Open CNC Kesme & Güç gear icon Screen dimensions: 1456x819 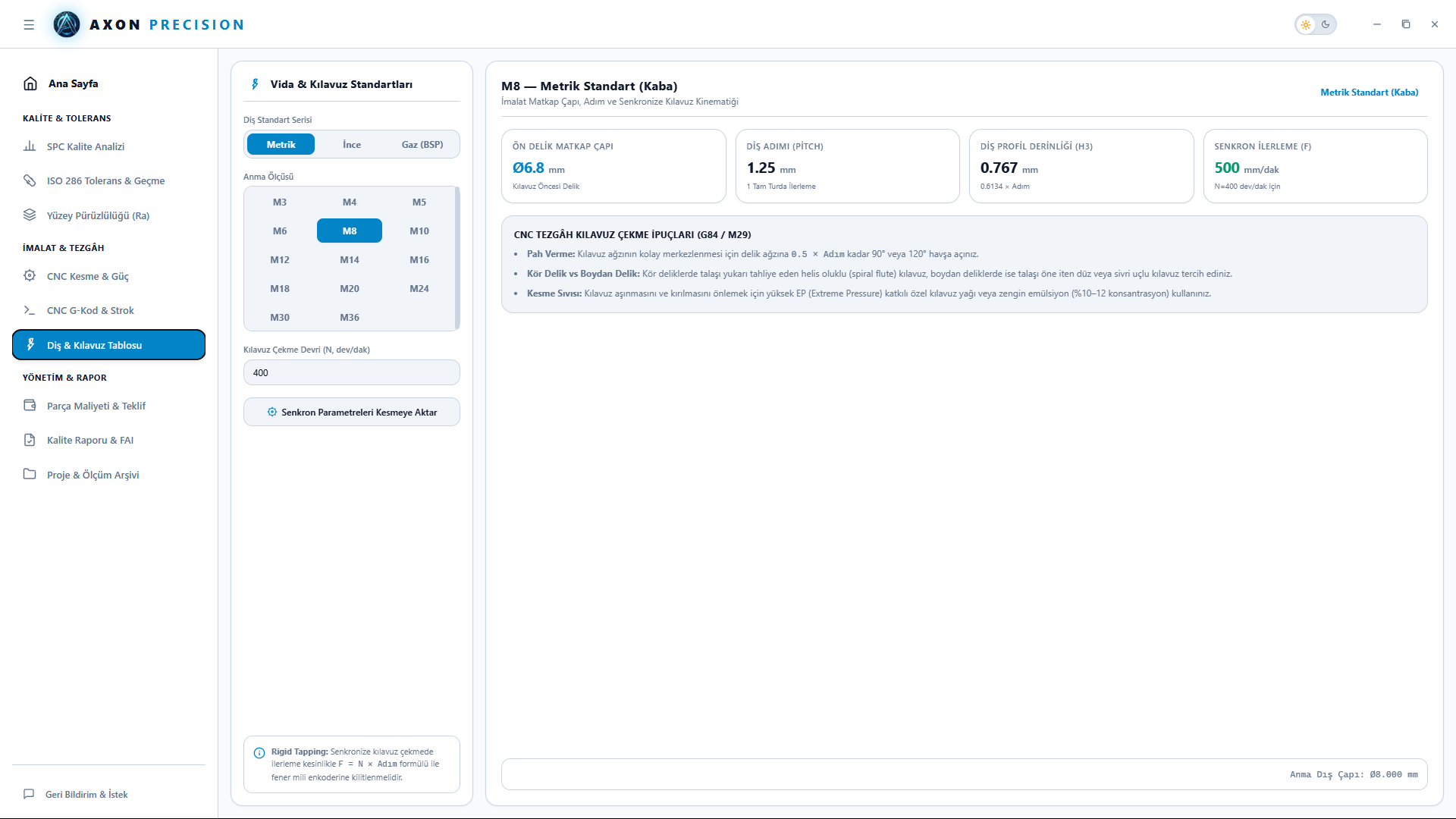(30, 276)
